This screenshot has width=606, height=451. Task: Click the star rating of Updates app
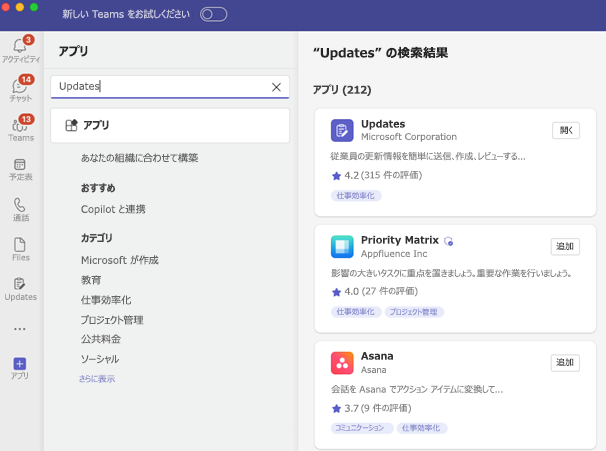[x=337, y=176]
